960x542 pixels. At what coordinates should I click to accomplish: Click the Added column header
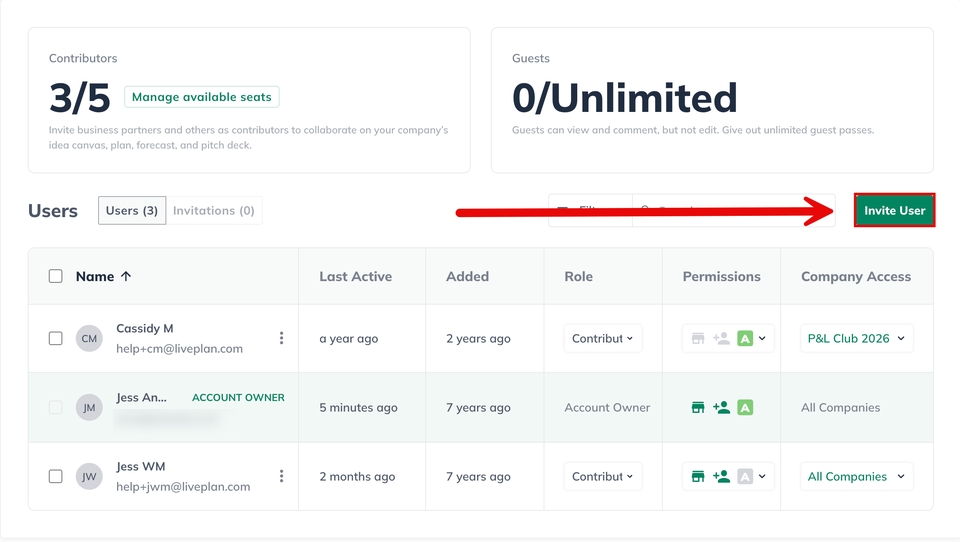[x=467, y=276]
